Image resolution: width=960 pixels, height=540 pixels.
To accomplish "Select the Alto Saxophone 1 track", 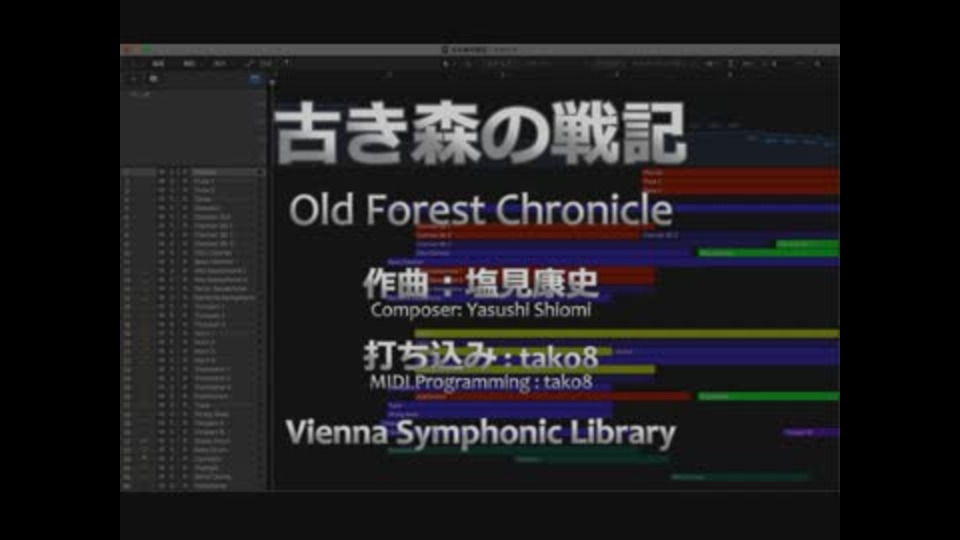I will pyautogui.click(x=193, y=271).
